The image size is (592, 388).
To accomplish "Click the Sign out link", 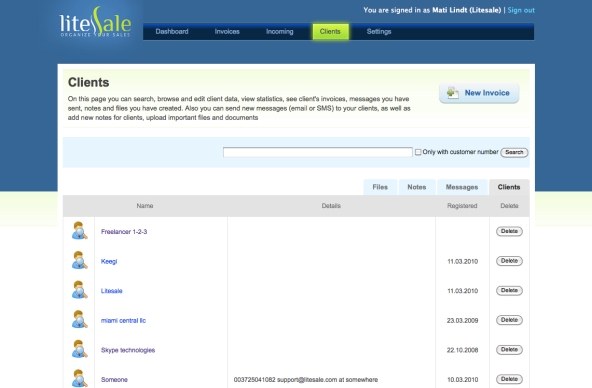I will [x=521, y=10].
